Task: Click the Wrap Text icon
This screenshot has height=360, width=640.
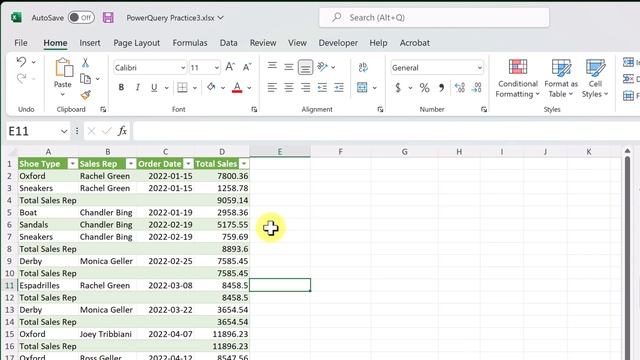Action: [x=363, y=67]
